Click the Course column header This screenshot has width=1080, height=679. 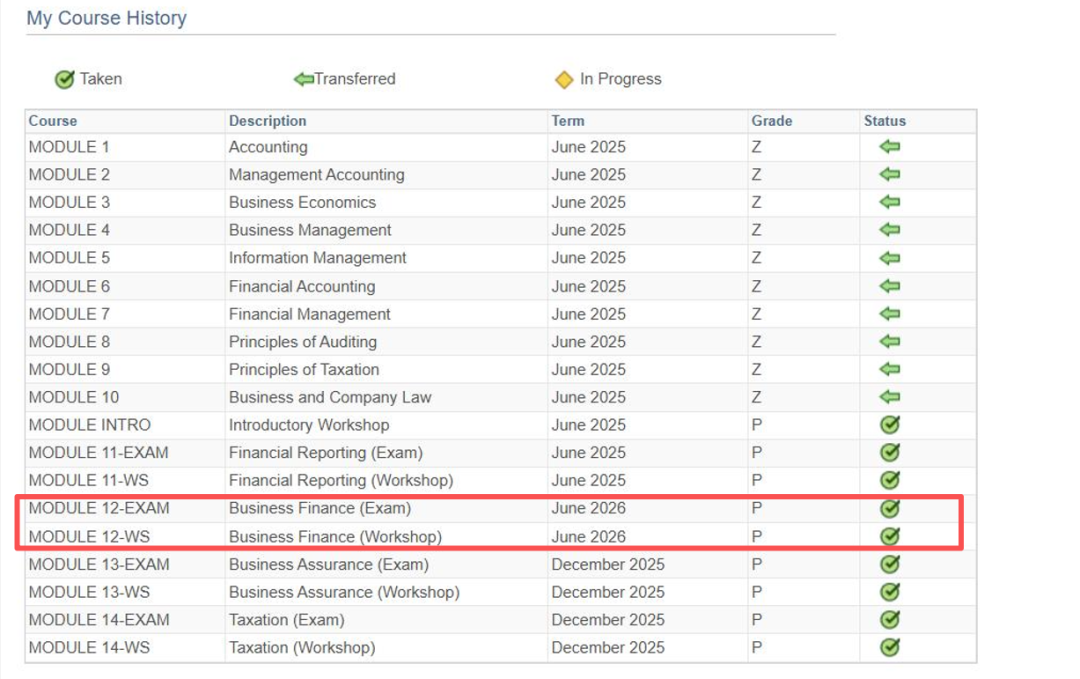(53, 121)
